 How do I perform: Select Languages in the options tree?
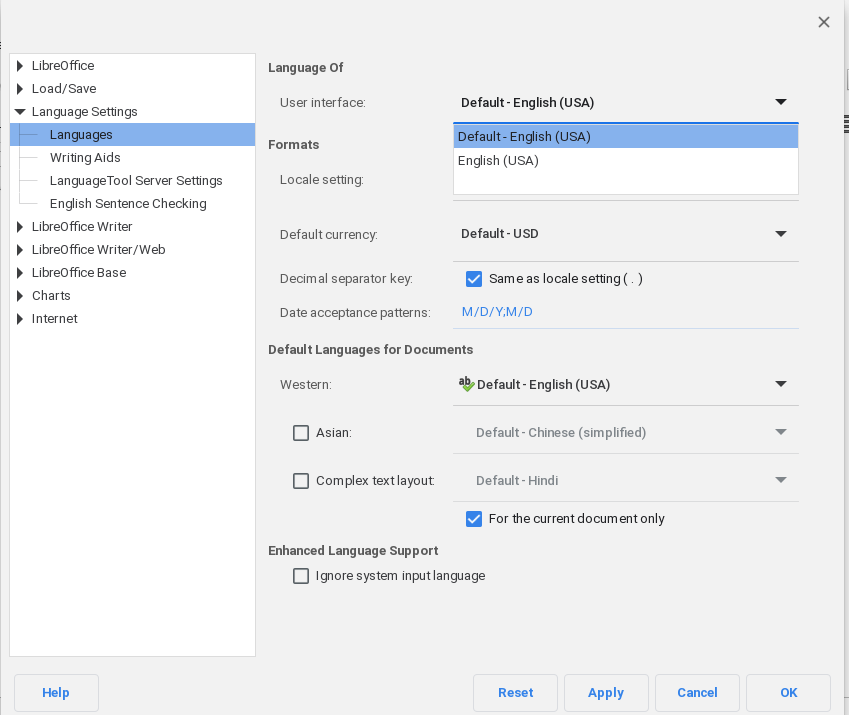point(132,135)
